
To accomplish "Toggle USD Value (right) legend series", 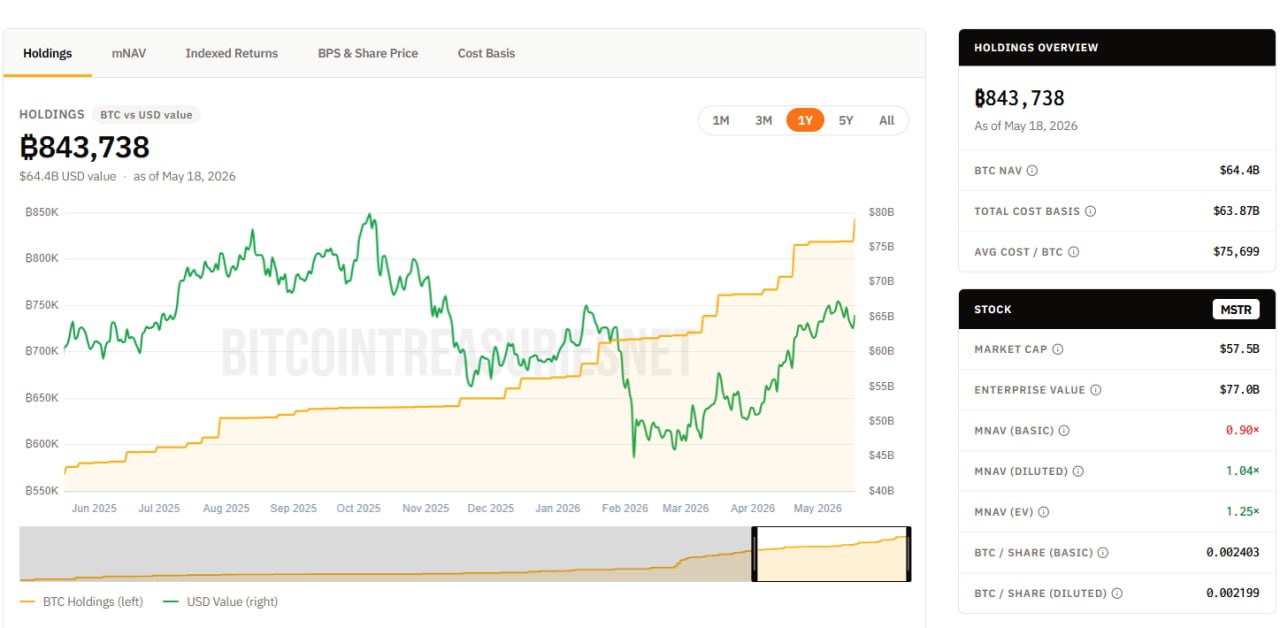I will (x=219, y=601).
